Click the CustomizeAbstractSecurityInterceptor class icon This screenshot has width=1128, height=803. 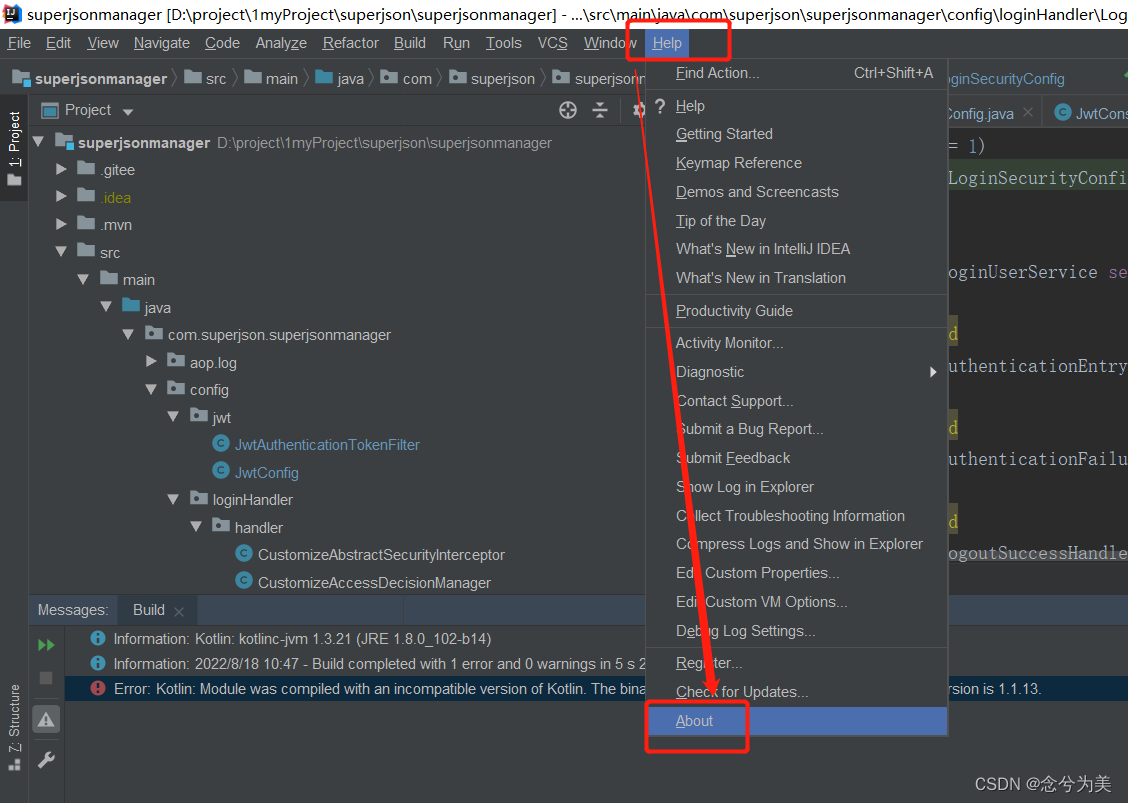point(244,554)
